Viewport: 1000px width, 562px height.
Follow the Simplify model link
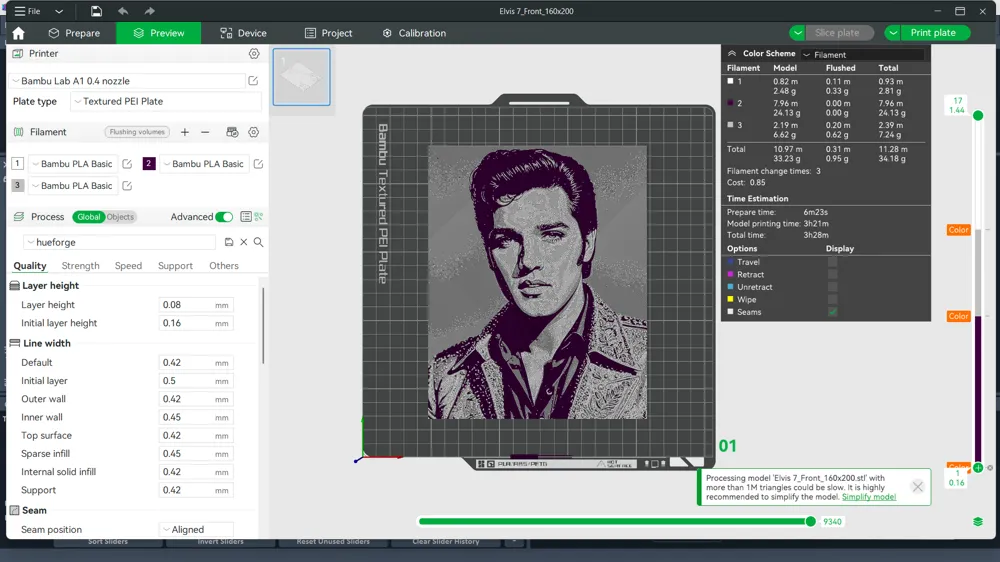click(x=869, y=497)
